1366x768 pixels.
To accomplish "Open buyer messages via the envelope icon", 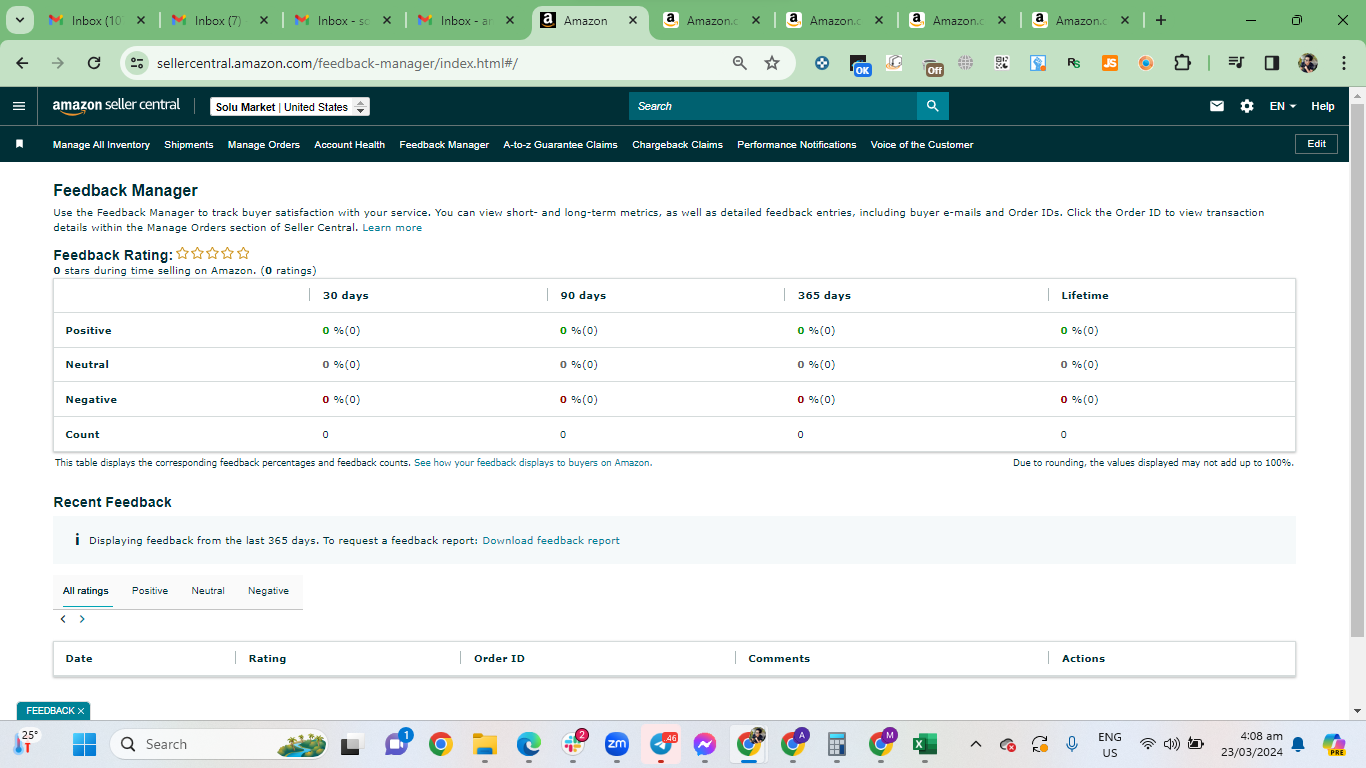I will click(1217, 106).
